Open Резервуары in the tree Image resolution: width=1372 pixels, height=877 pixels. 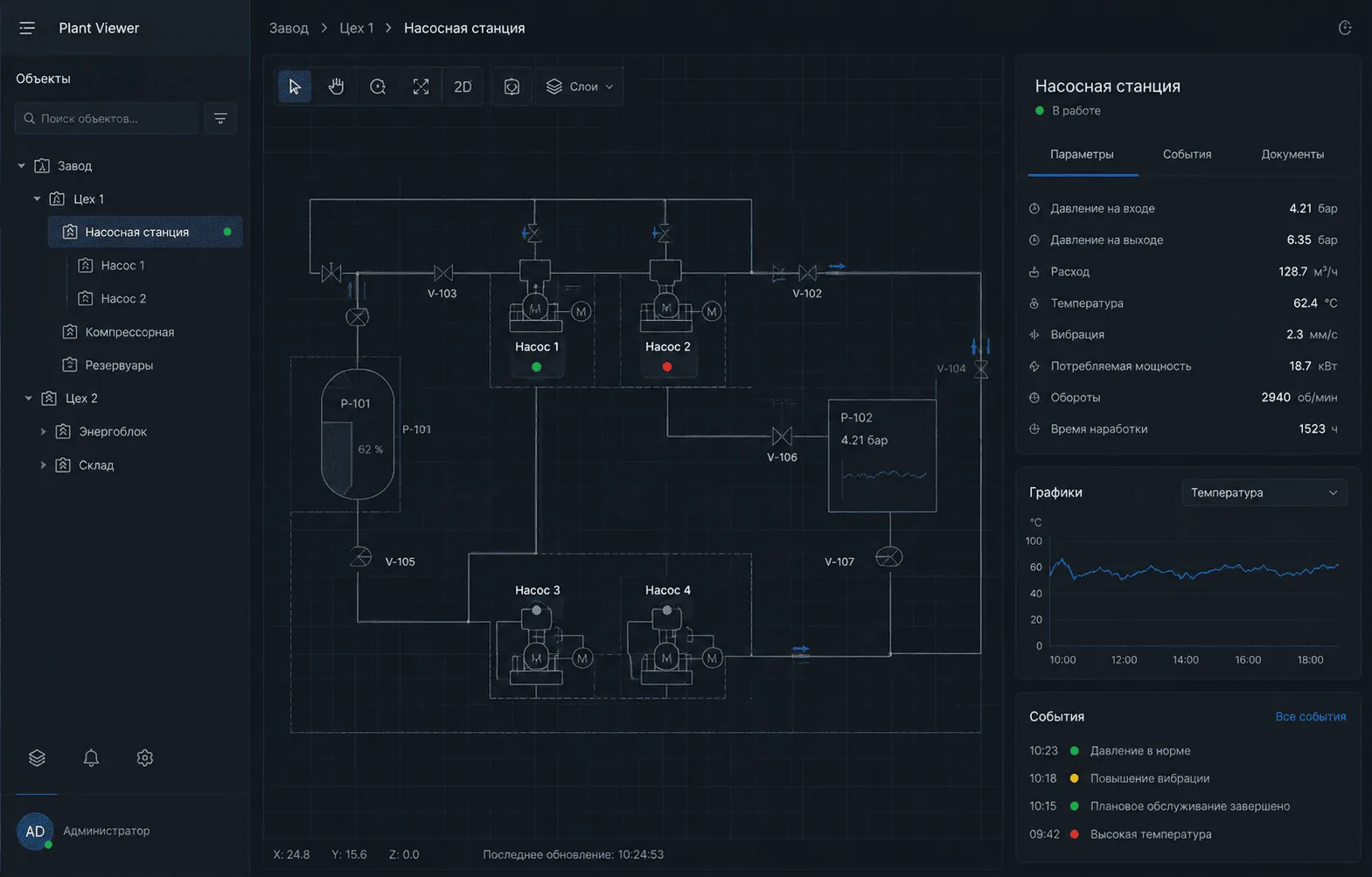coord(119,365)
